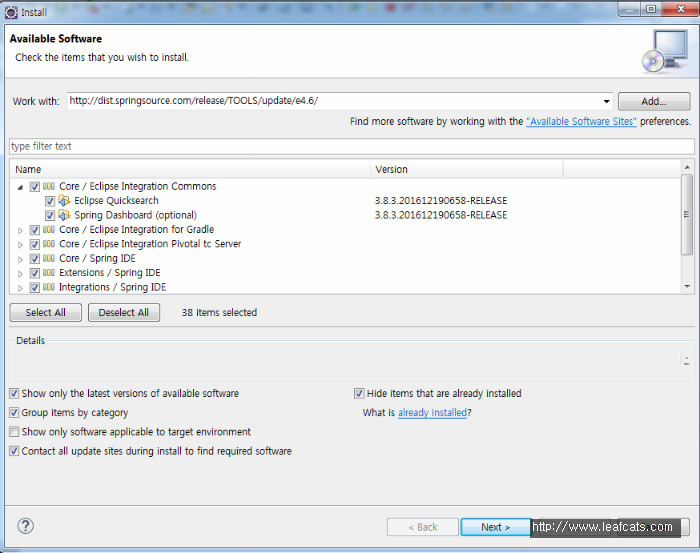
Task: Click the Work with URL input field
Action: coord(334,101)
